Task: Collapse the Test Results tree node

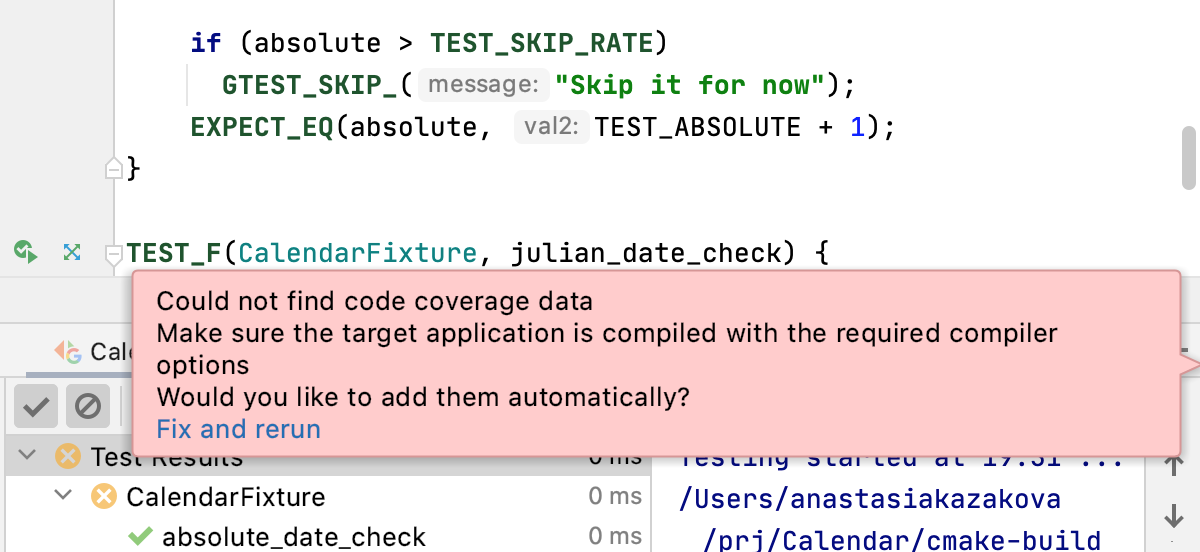Action: click(28, 458)
